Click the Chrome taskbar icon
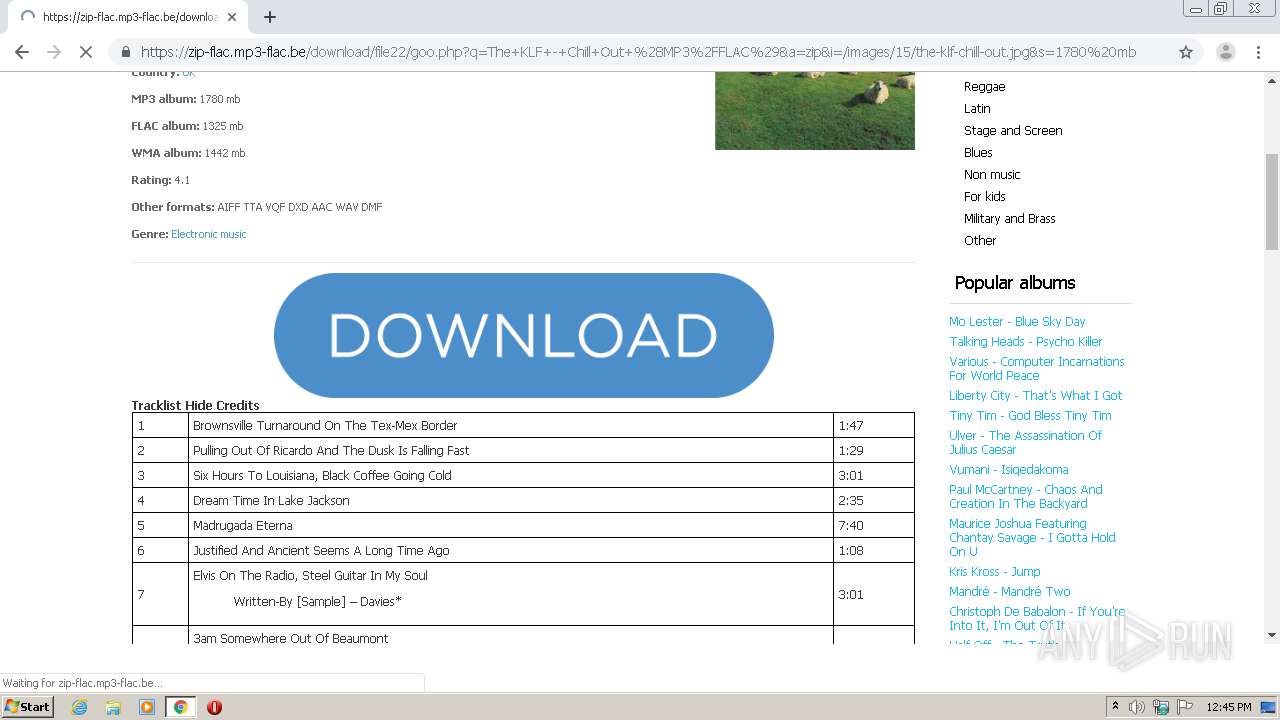1280x720 pixels. click(180, 707)
